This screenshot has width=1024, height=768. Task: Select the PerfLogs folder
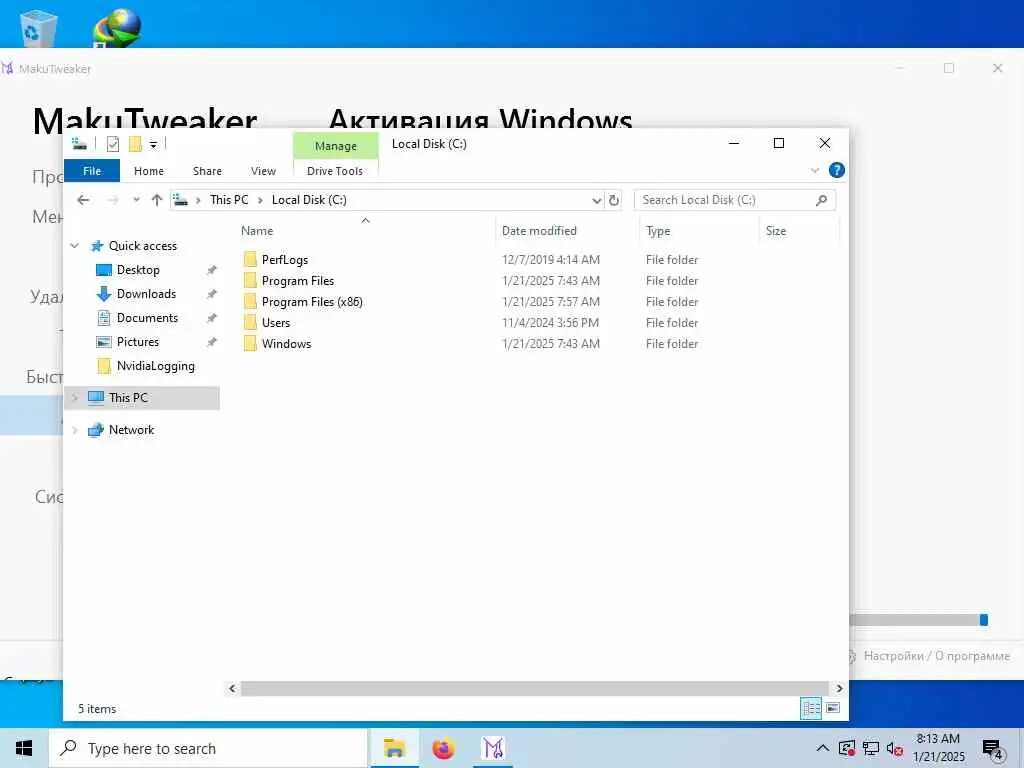click(x=285, y=260)
